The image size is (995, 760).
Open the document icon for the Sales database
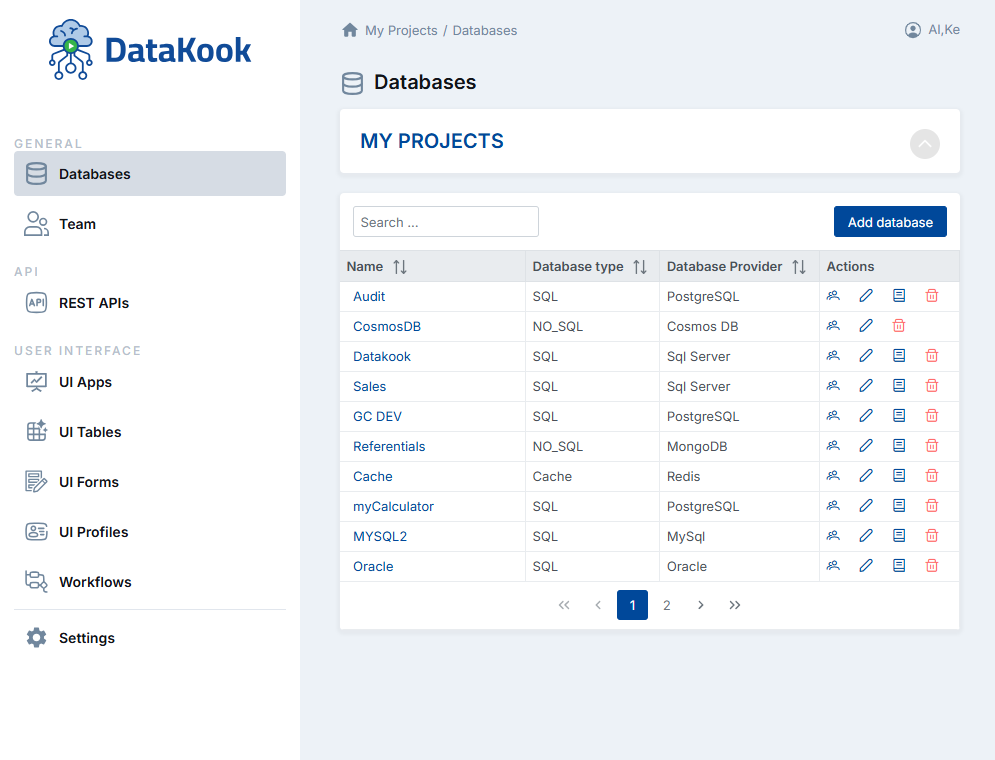898,385
